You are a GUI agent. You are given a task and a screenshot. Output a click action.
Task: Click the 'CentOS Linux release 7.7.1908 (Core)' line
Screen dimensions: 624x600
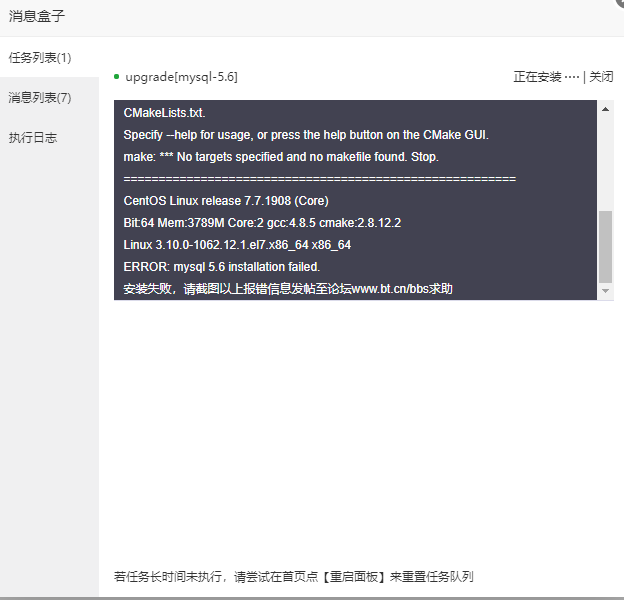226,201
